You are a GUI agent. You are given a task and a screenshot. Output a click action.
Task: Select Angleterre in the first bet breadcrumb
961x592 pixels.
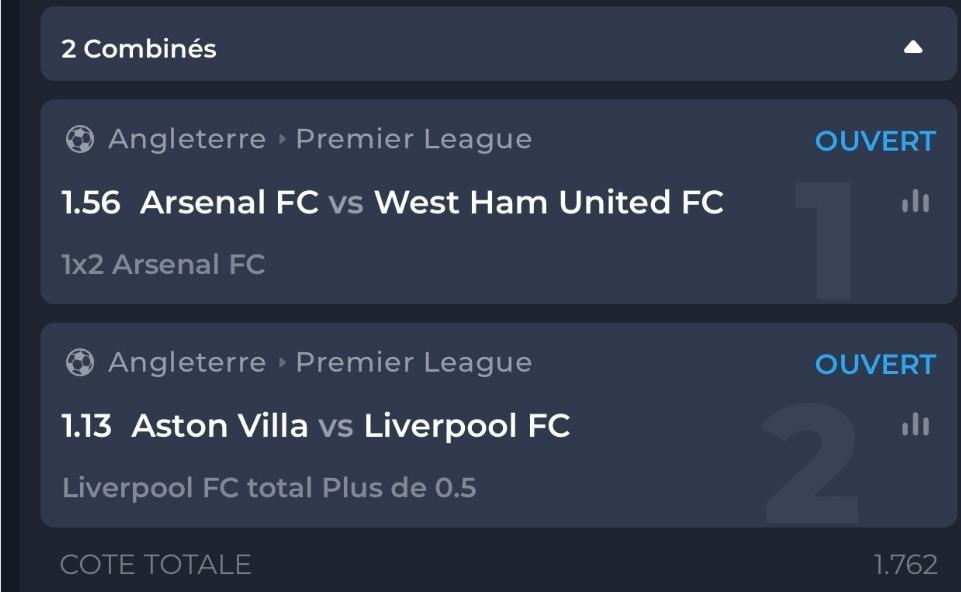pos(187,139)
